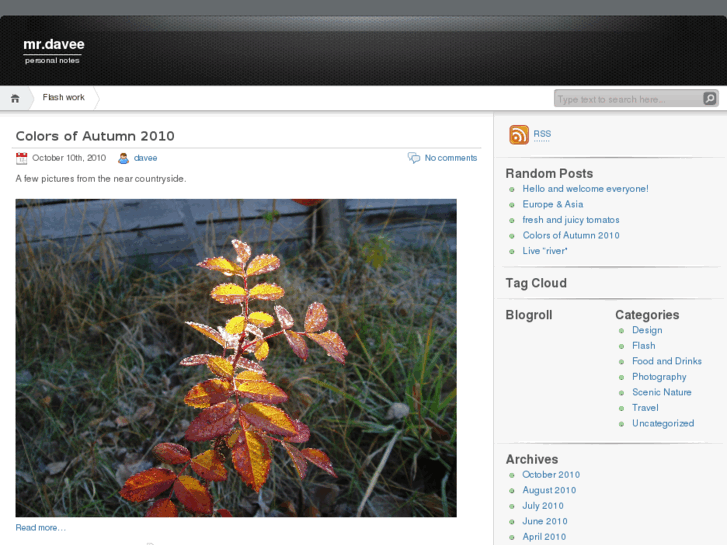
Task: Click the Read more… link
Action: [x=41, y=528]
